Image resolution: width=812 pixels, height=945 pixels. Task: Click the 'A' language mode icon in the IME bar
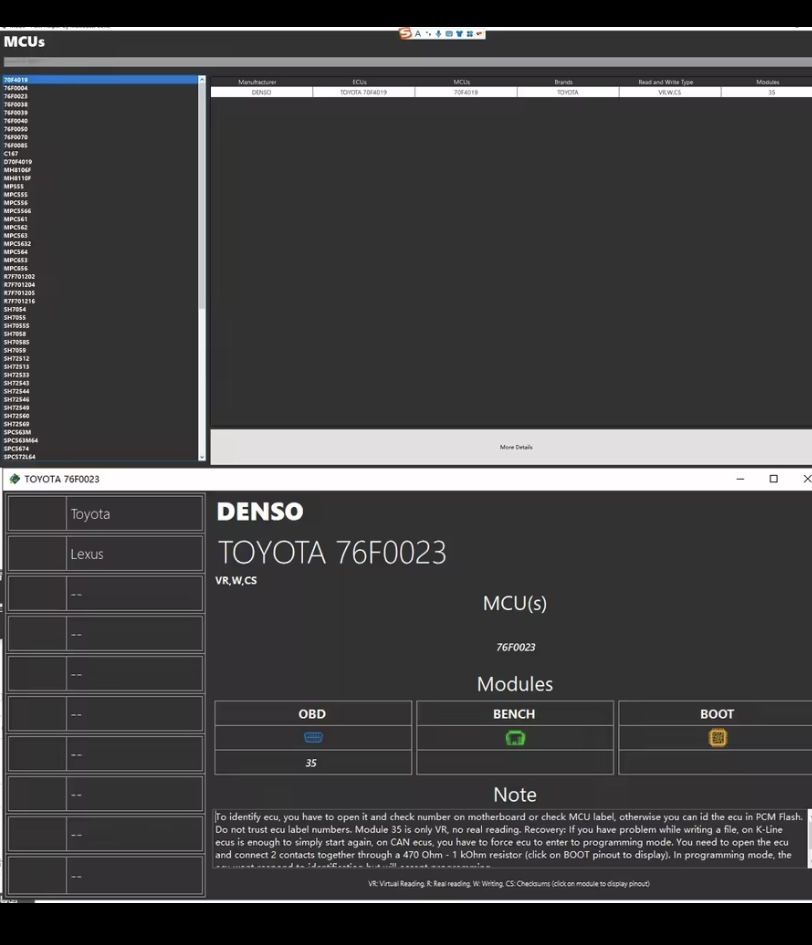(x=418, y=34)
